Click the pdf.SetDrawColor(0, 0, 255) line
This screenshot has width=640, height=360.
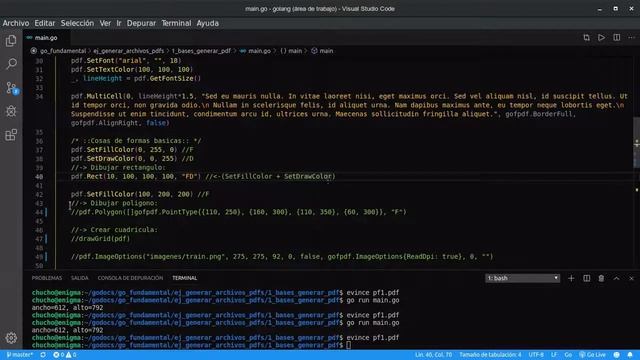pos(132,158)
